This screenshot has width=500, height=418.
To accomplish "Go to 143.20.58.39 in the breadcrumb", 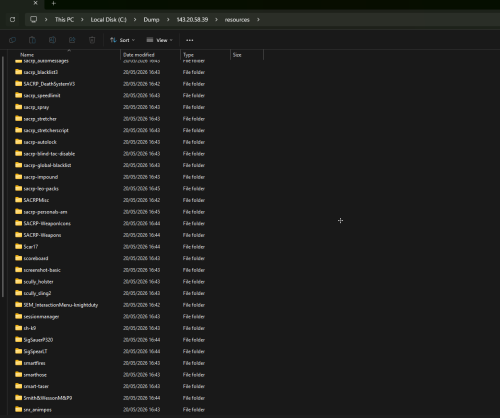I will tap(192, 20).
